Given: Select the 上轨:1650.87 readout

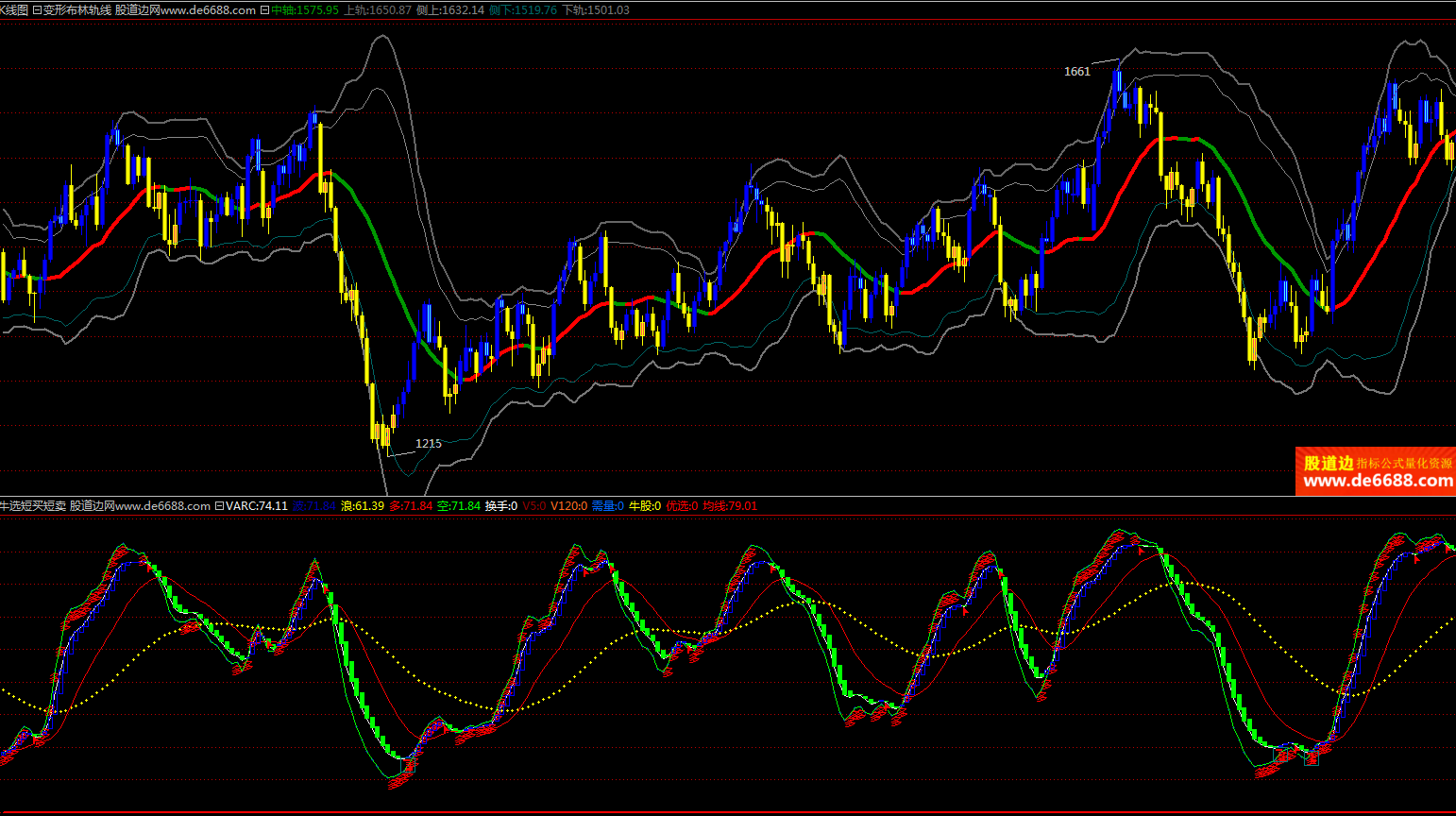Looking at the screenshot, I should click(378, 10).
